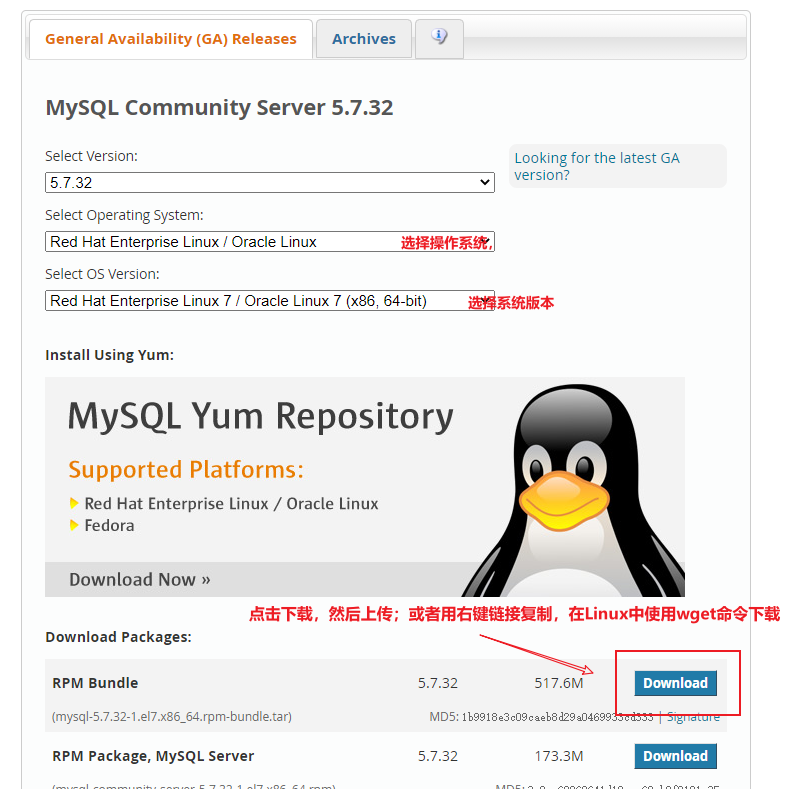The height and width of the screenshot is (789, 795).
Task: Open the Select OS Version dropdown
Action: tap(270, 301)
